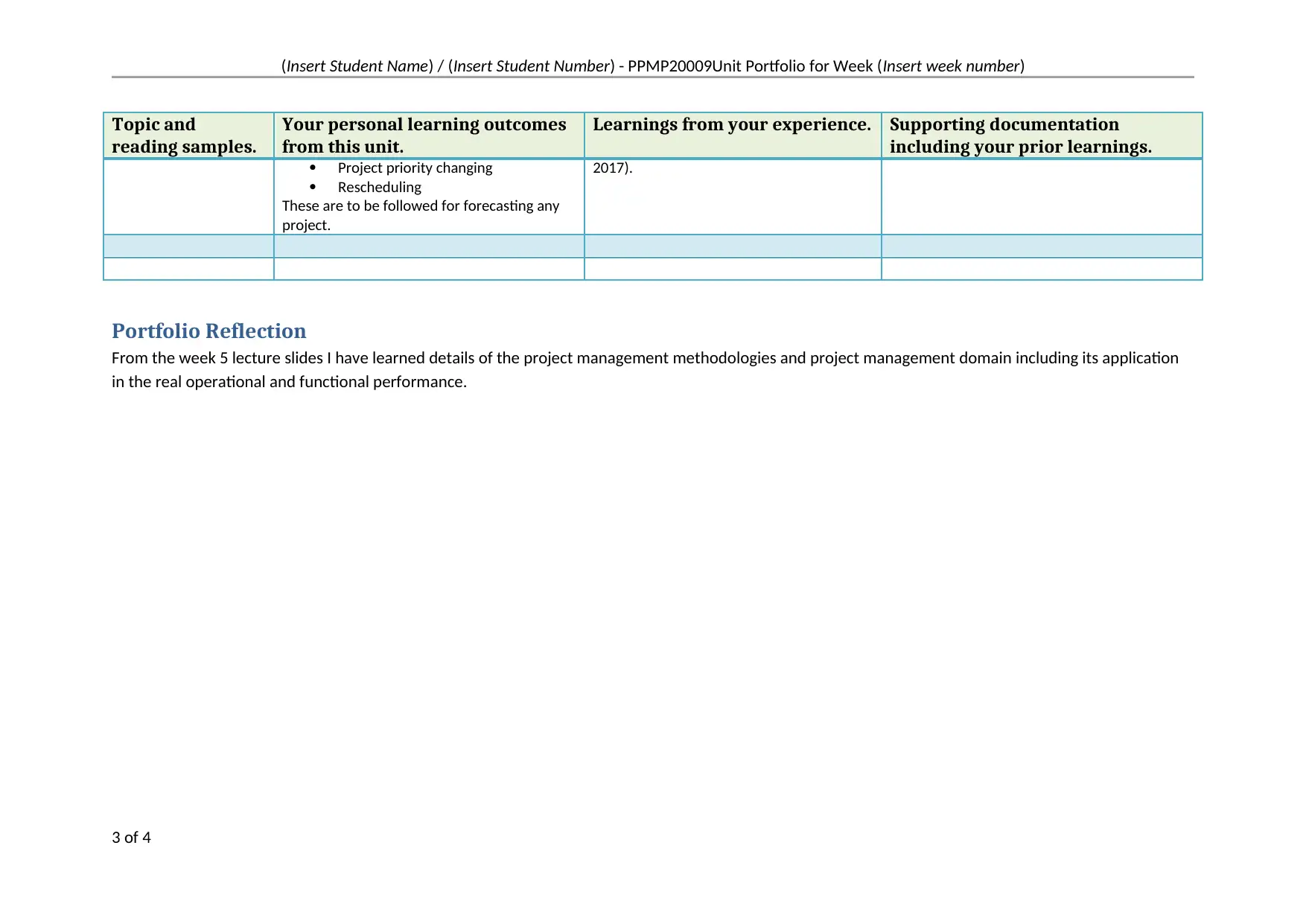
Task: Click the paragraph starting 'From the week 5 lecture slides'
Action: click(645, 369)
